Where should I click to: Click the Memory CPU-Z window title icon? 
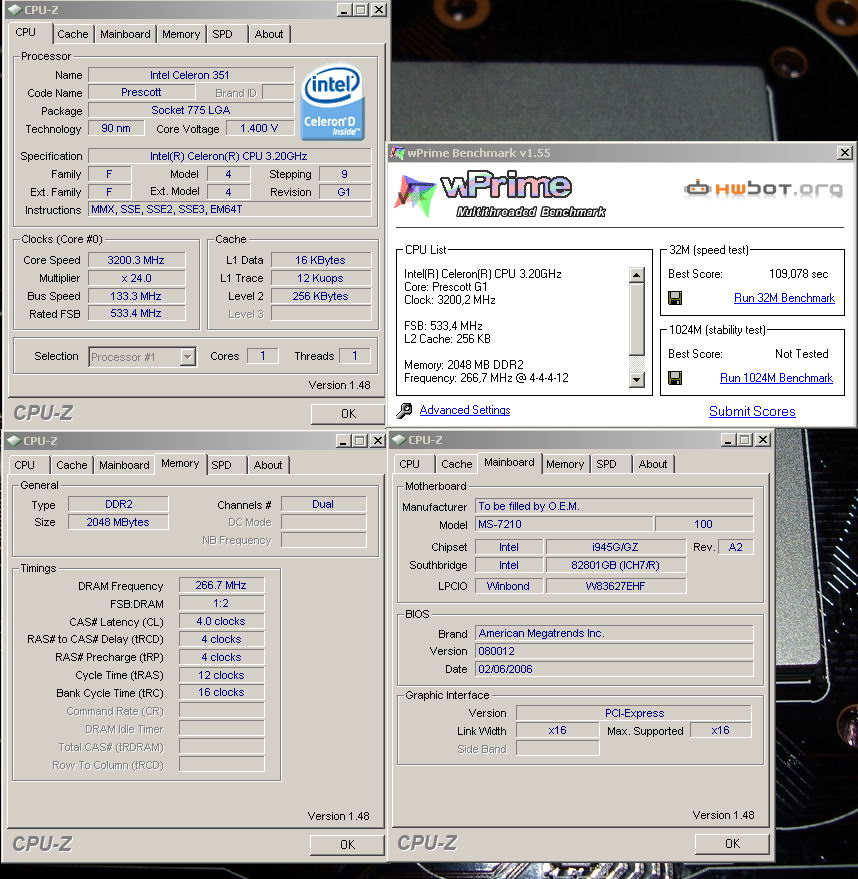click(x=14, y=441)
